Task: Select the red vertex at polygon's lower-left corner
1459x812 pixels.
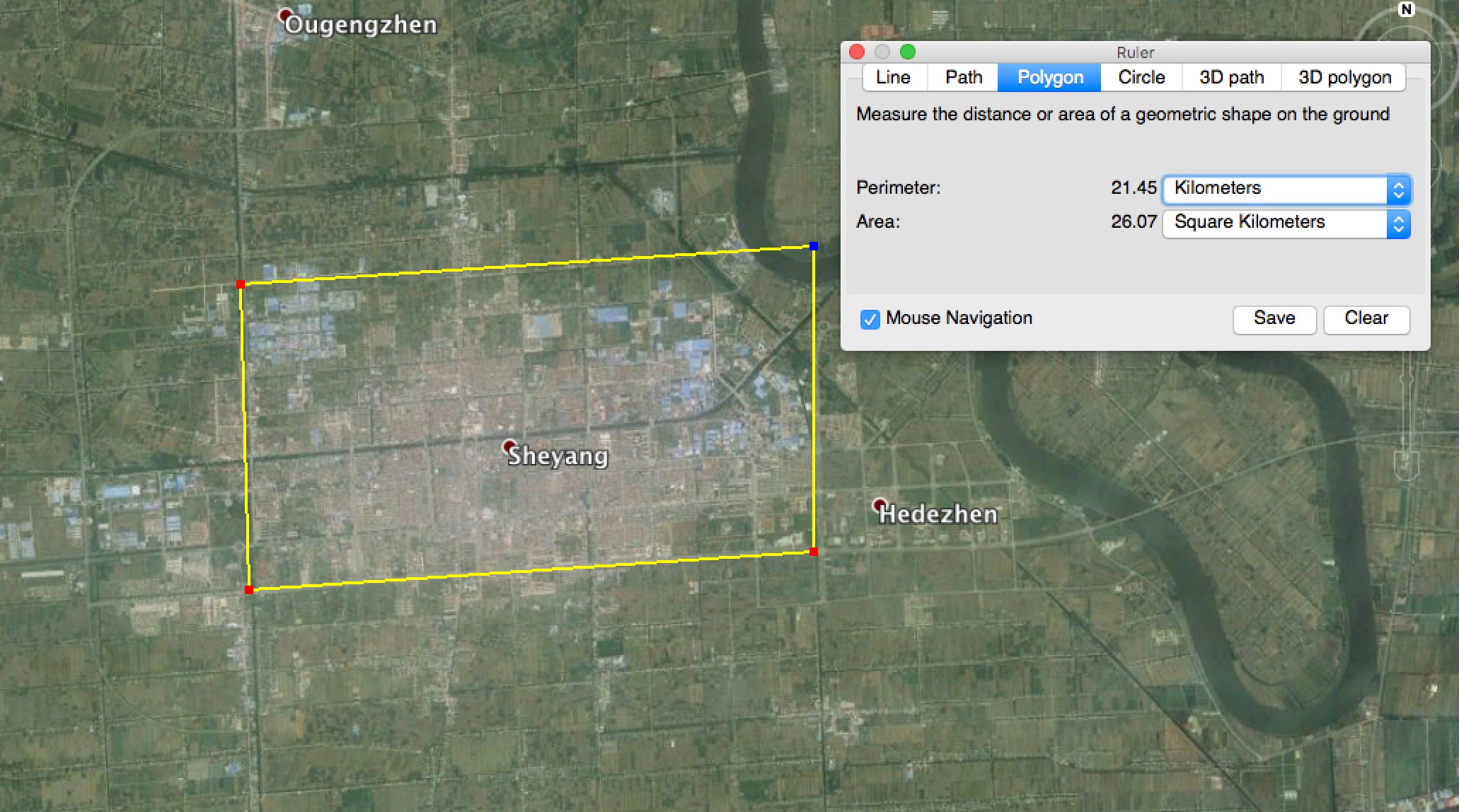Action: (249, 590)
